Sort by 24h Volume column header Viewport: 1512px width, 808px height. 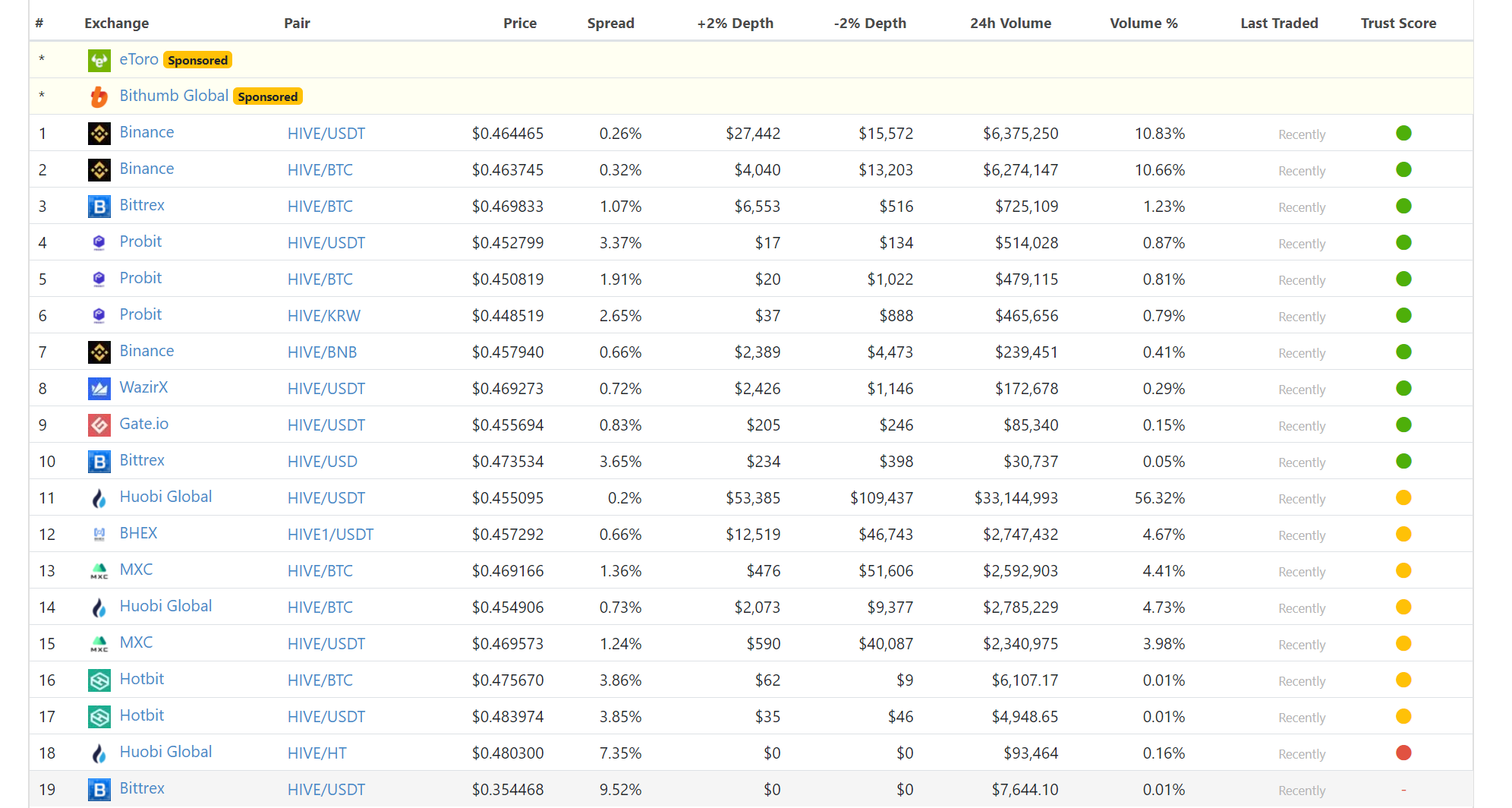(x=1010, y=24)
